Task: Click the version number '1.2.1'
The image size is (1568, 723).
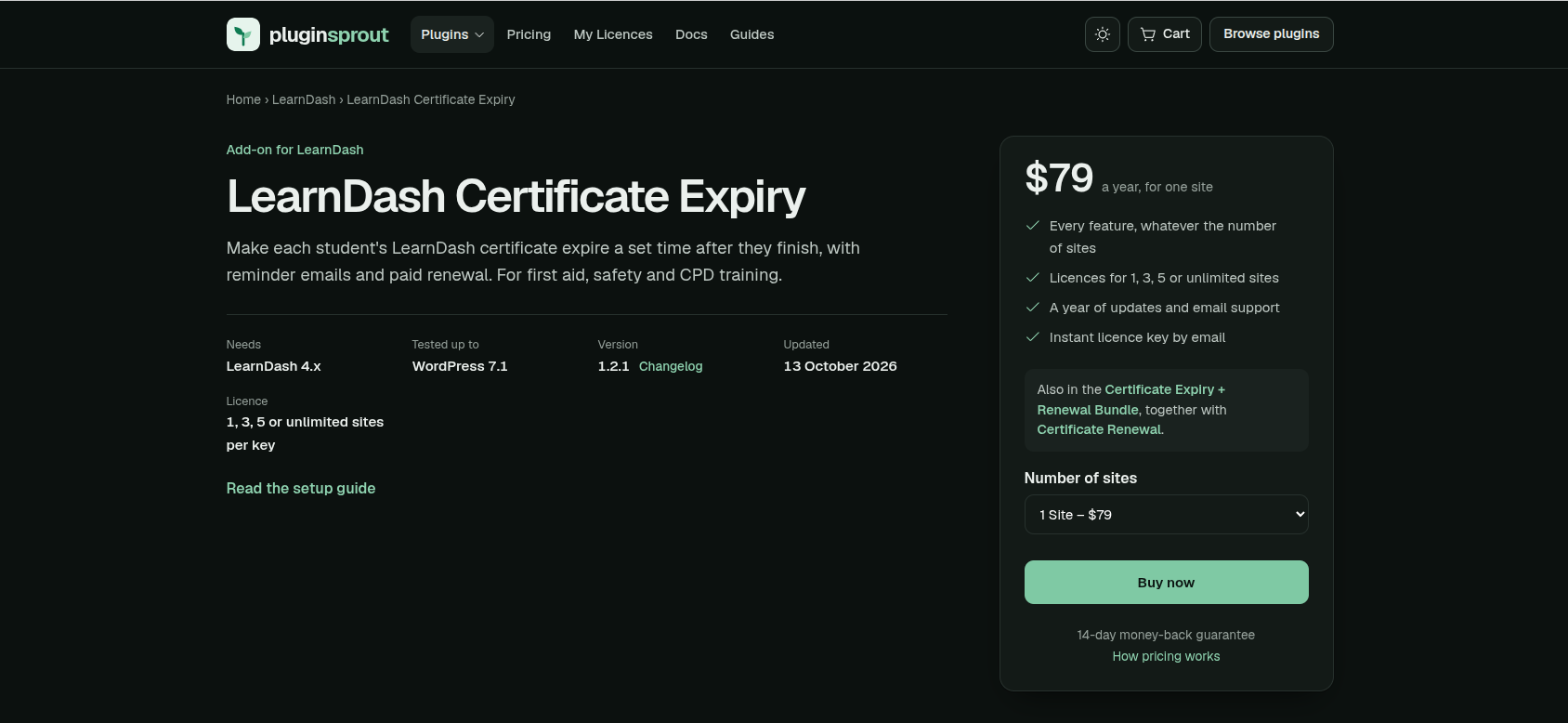Action: (x=614, y=366)
